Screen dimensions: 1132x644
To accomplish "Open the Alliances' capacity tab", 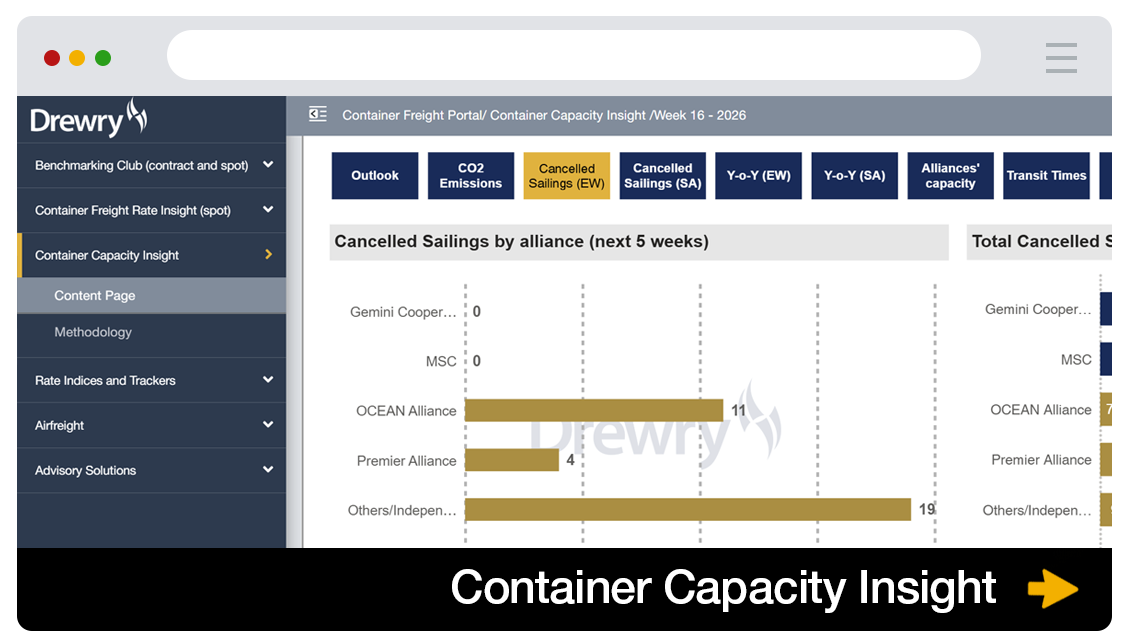I will tap(951, 175).
